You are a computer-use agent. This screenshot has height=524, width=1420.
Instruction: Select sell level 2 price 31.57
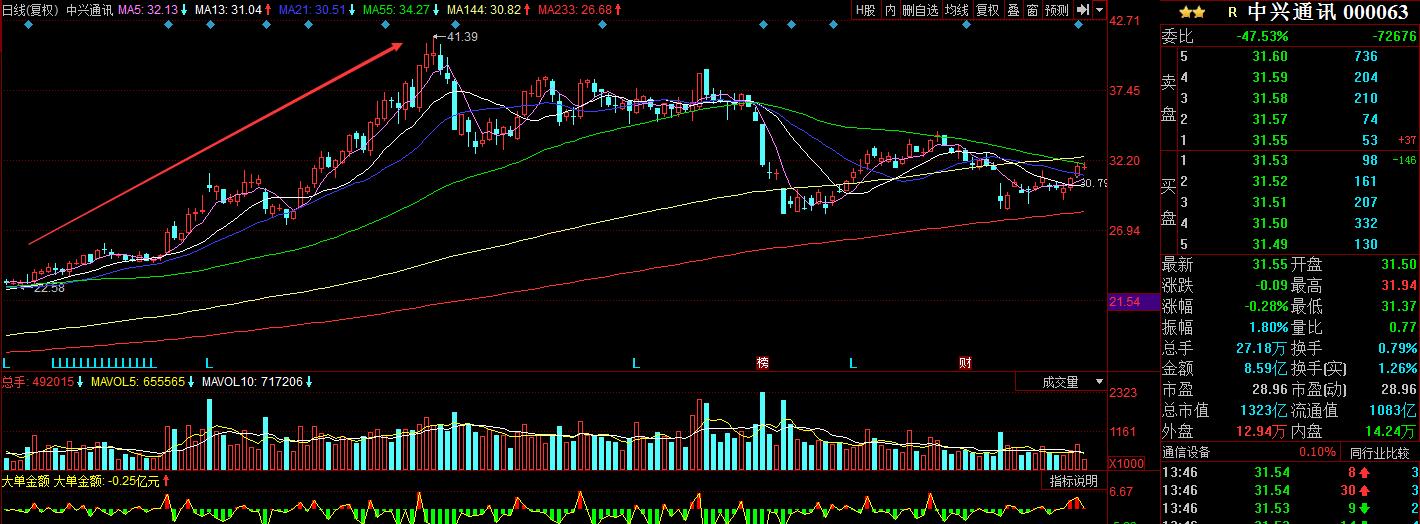(x=1270, y=120)
